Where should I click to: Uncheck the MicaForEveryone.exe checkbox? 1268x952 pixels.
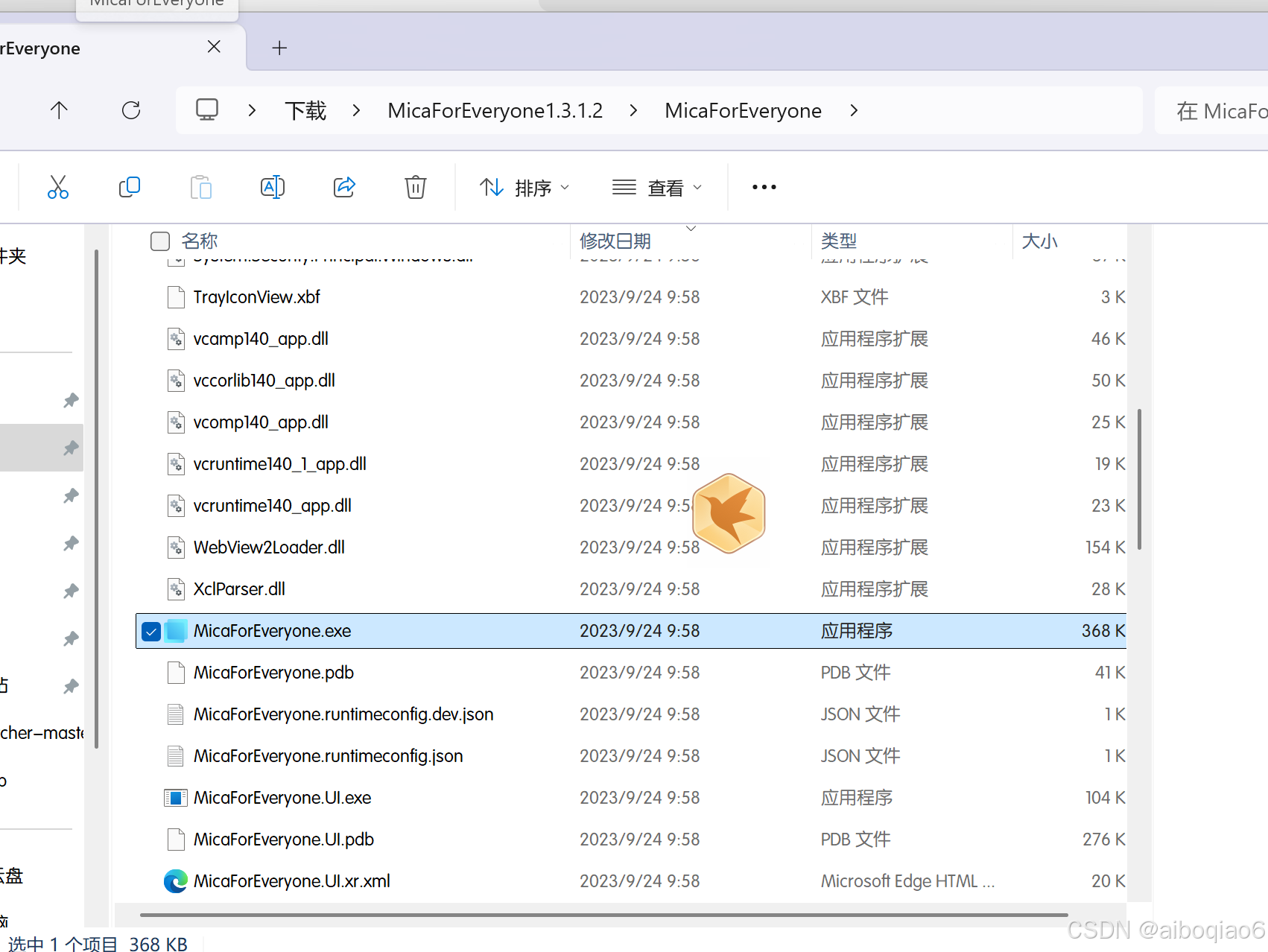click(151, 632)
